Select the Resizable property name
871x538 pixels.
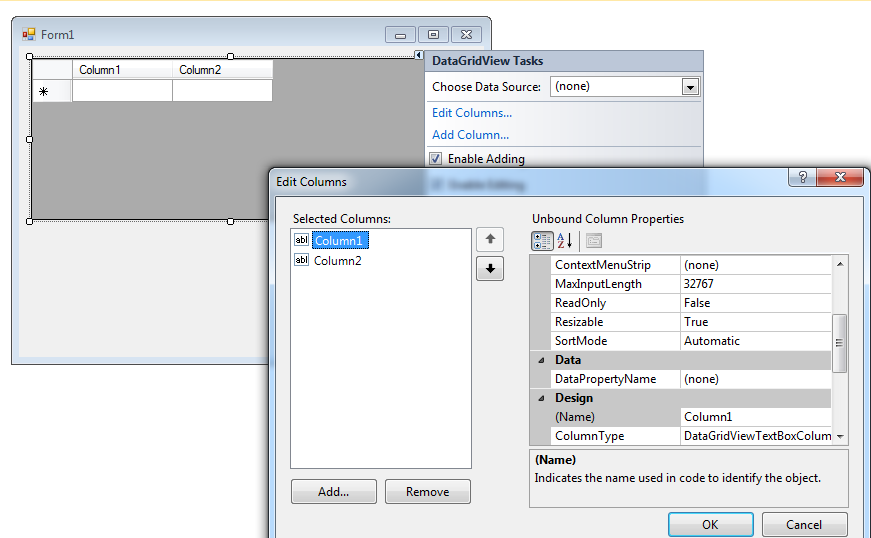click(579, 322)
